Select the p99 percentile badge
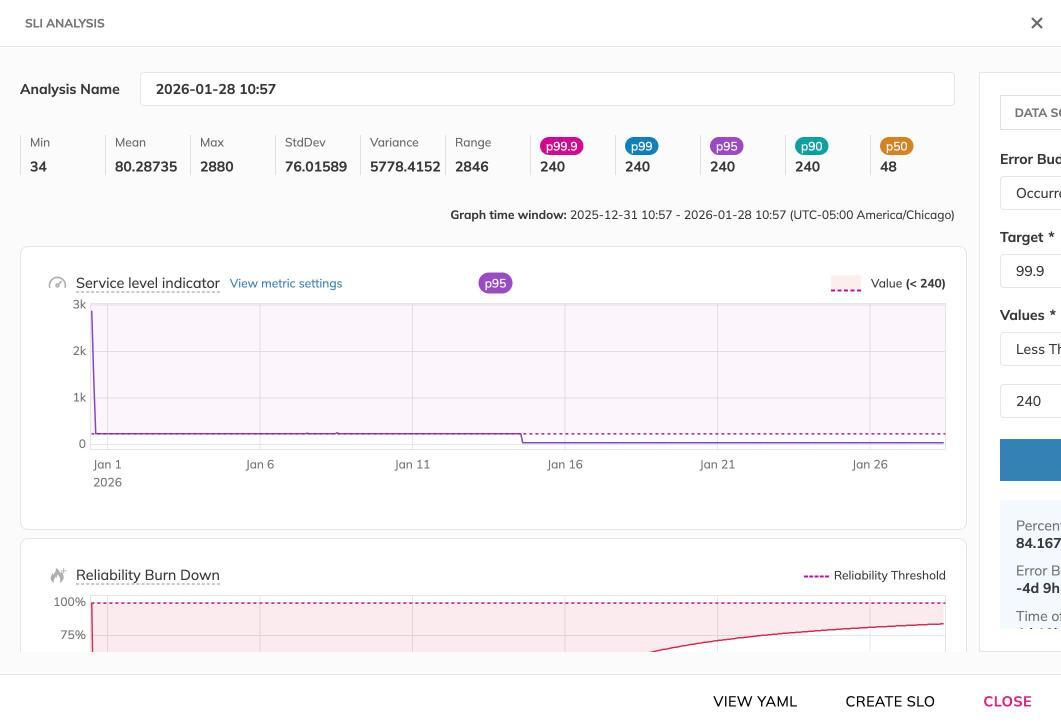 click(x=641, y=146)
